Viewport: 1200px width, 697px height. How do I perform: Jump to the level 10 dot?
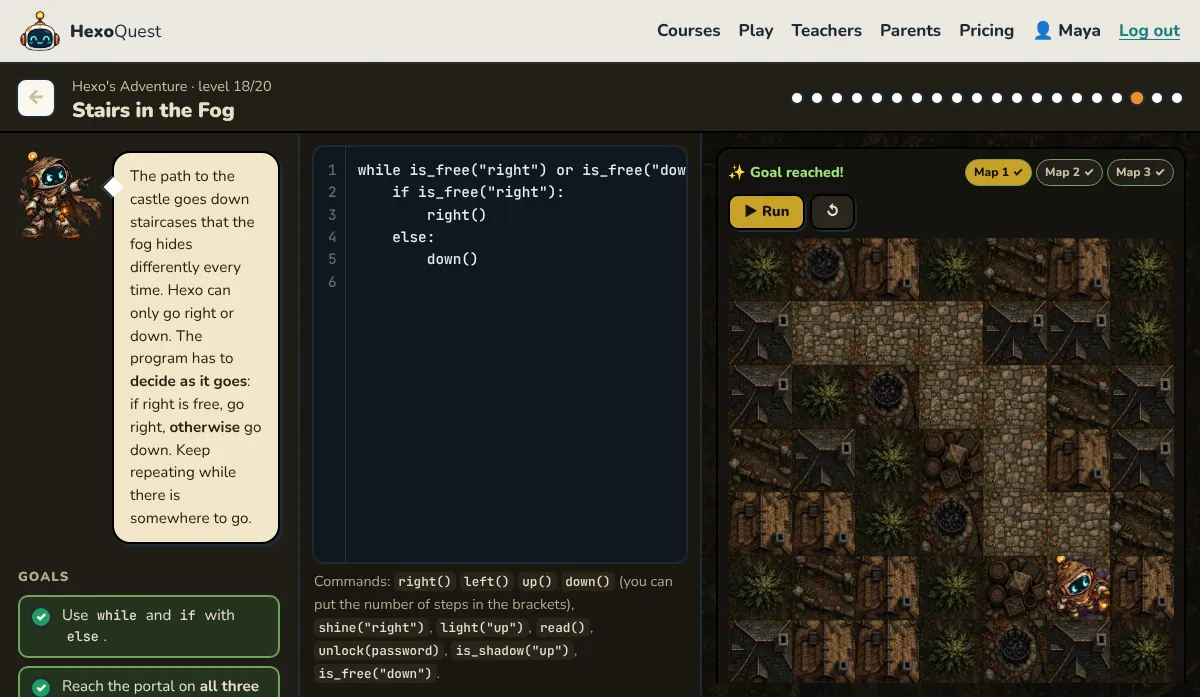[x=977, y=98]
